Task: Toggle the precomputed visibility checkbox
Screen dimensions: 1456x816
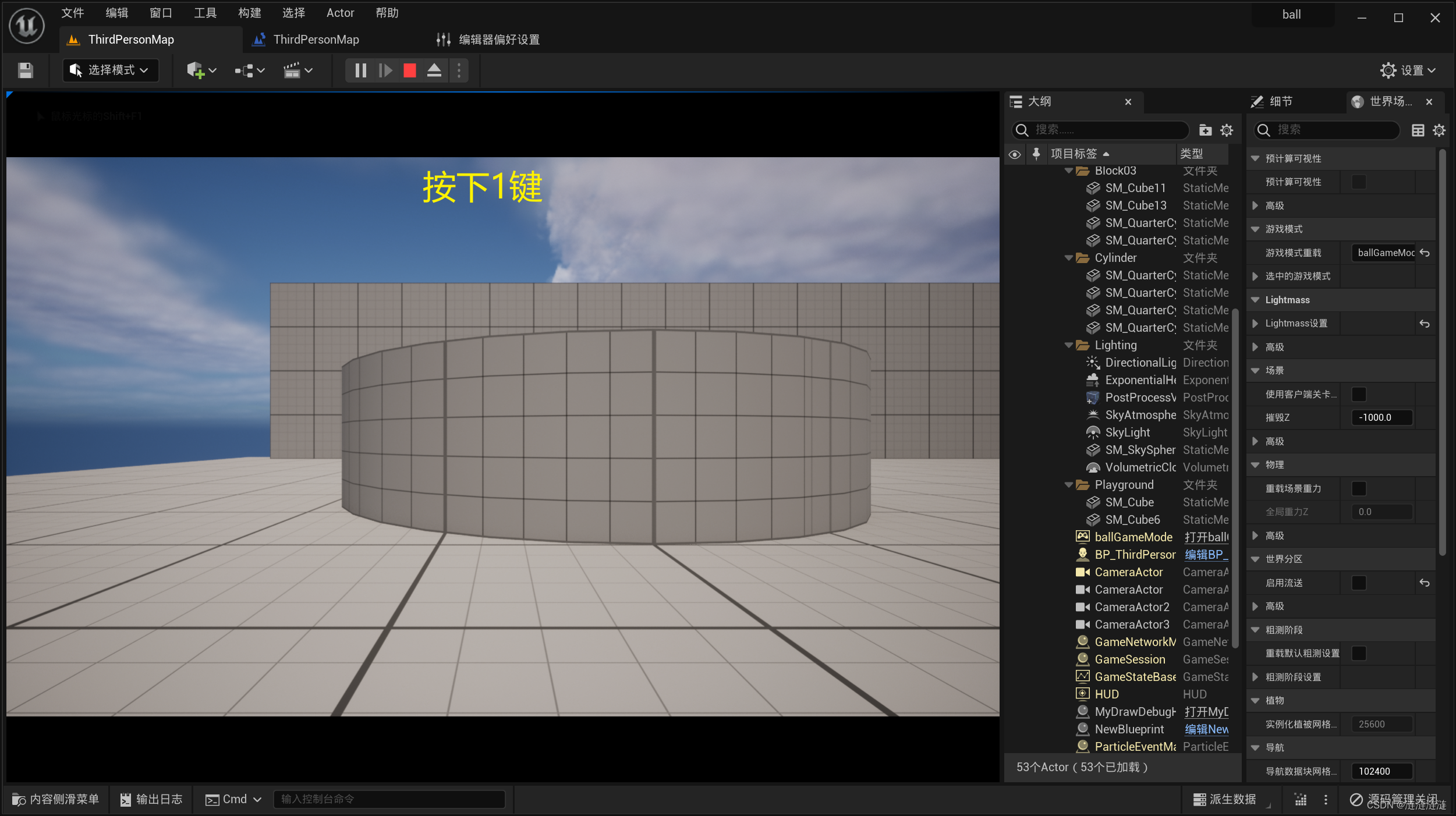Action: click(x=1359, y=182)
